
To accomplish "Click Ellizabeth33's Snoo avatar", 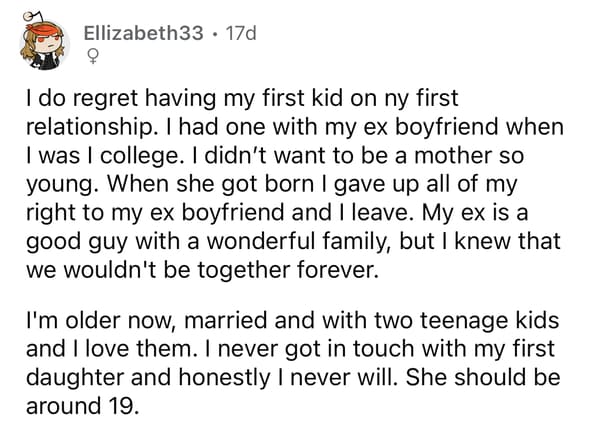I will point(45,42).
